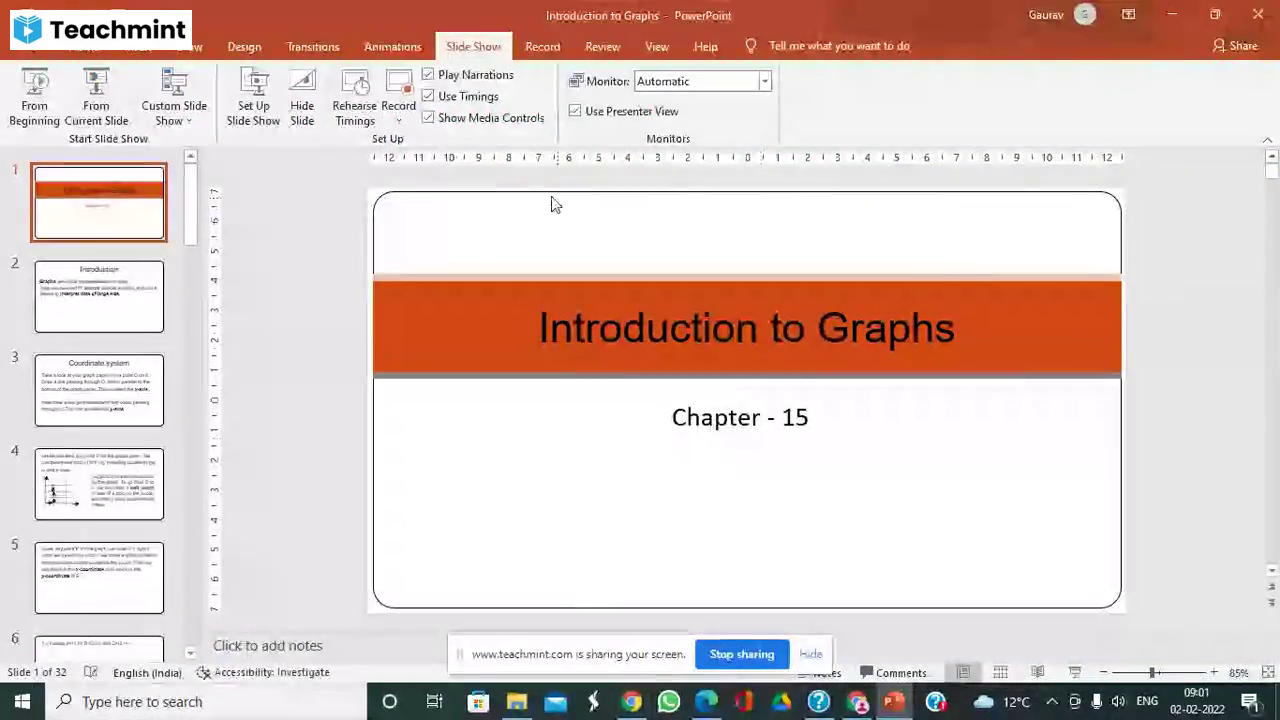
Task: Switch to Slide Sorter view in status bar
Action: click(1000, 672)
